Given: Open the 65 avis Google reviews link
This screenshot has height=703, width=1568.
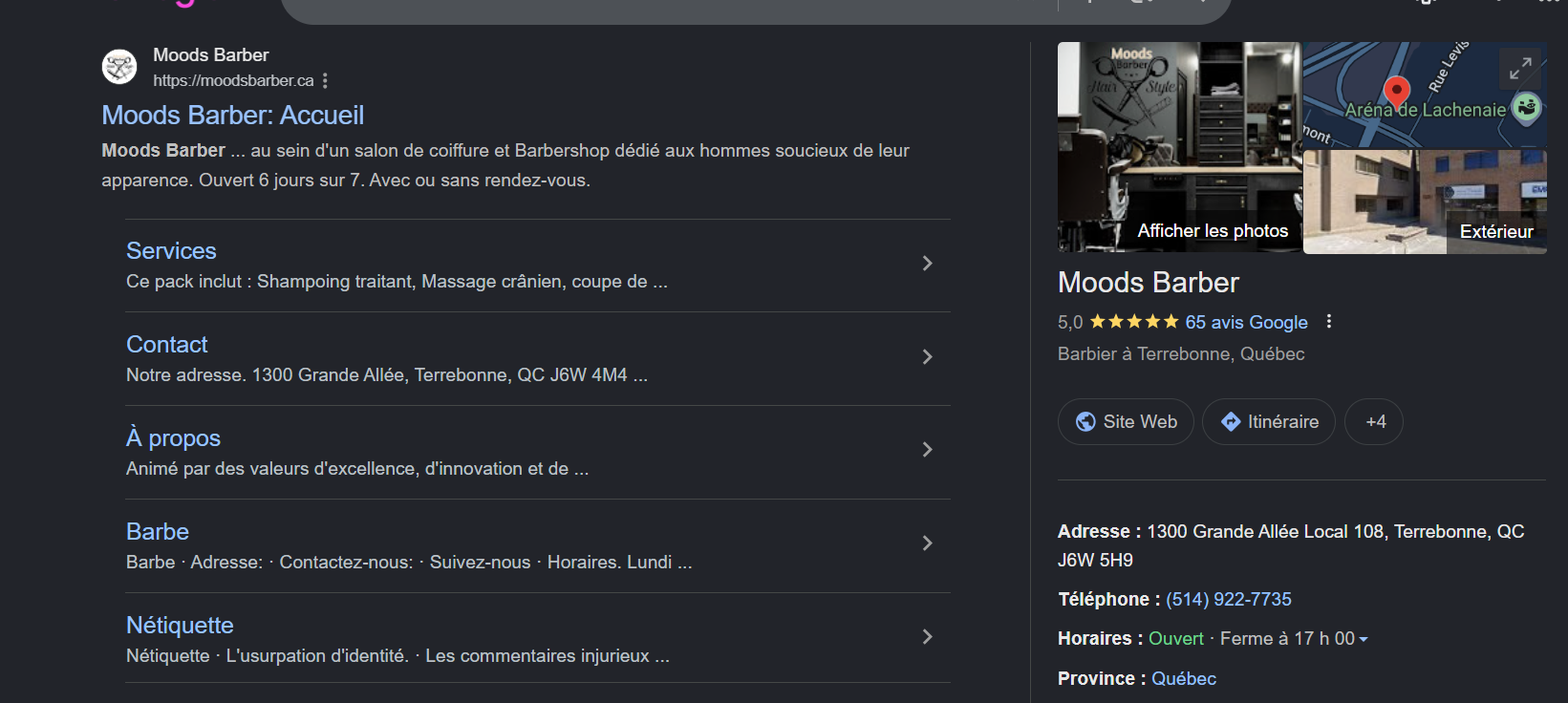Looking at the screenshot, I should [1246, 323].
